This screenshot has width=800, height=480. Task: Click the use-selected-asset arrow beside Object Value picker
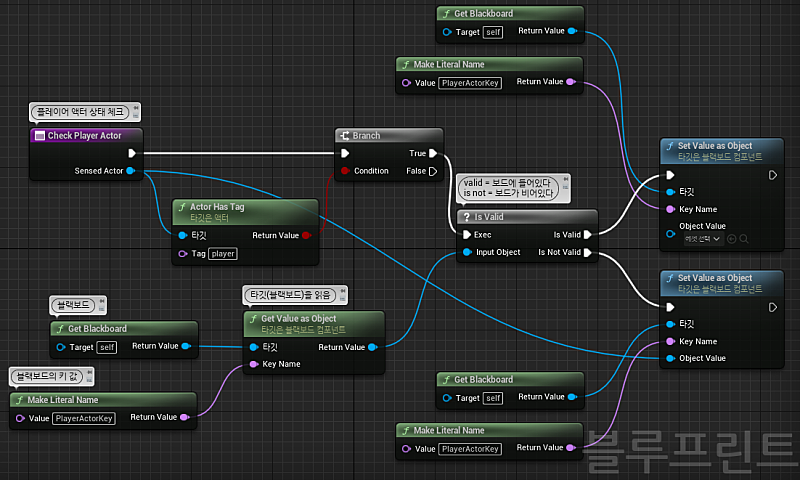click(731, 238)
